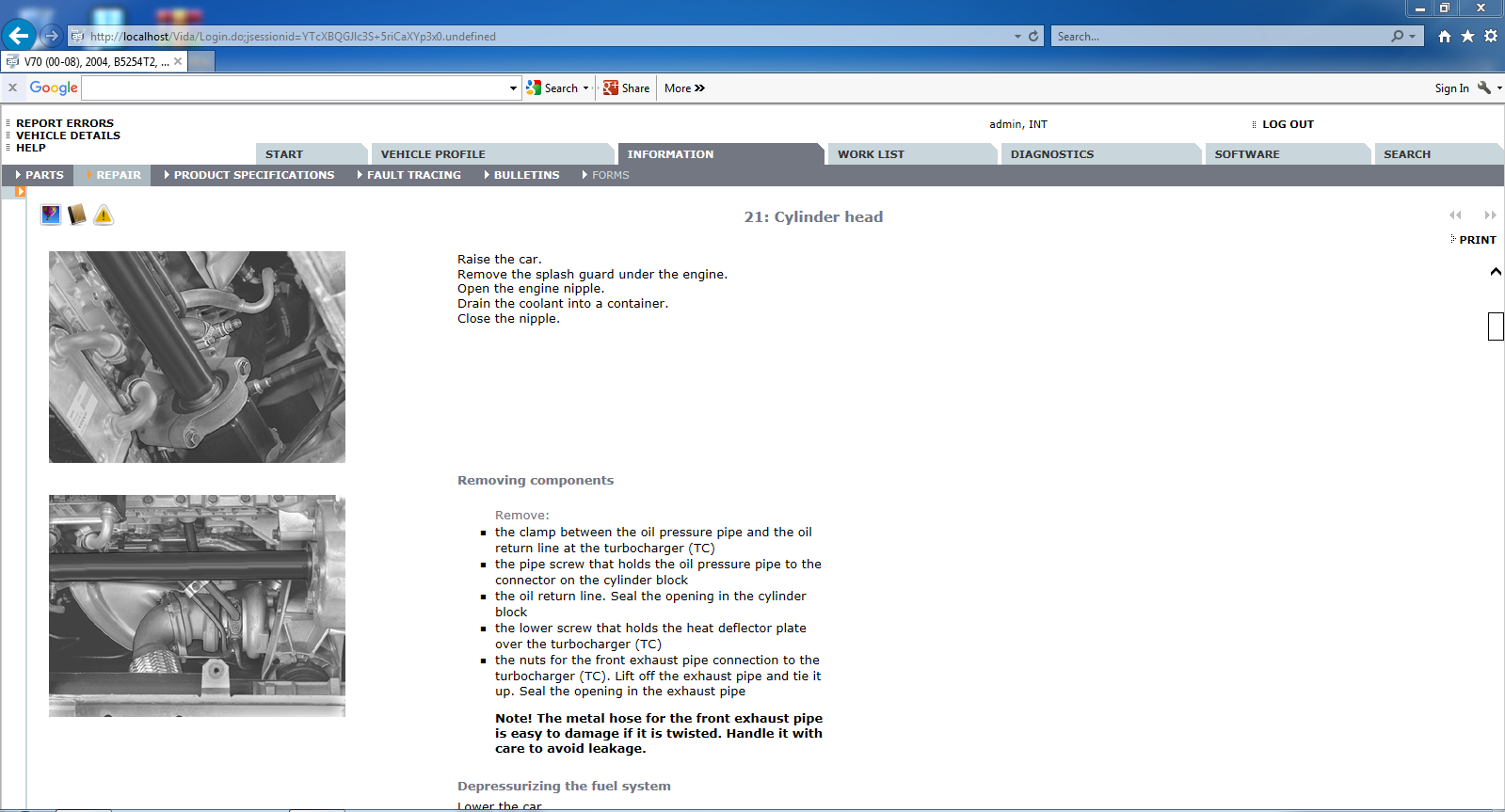Click Log Out link
Viewport: 1505px width, 812px height.
point(1287,124)
